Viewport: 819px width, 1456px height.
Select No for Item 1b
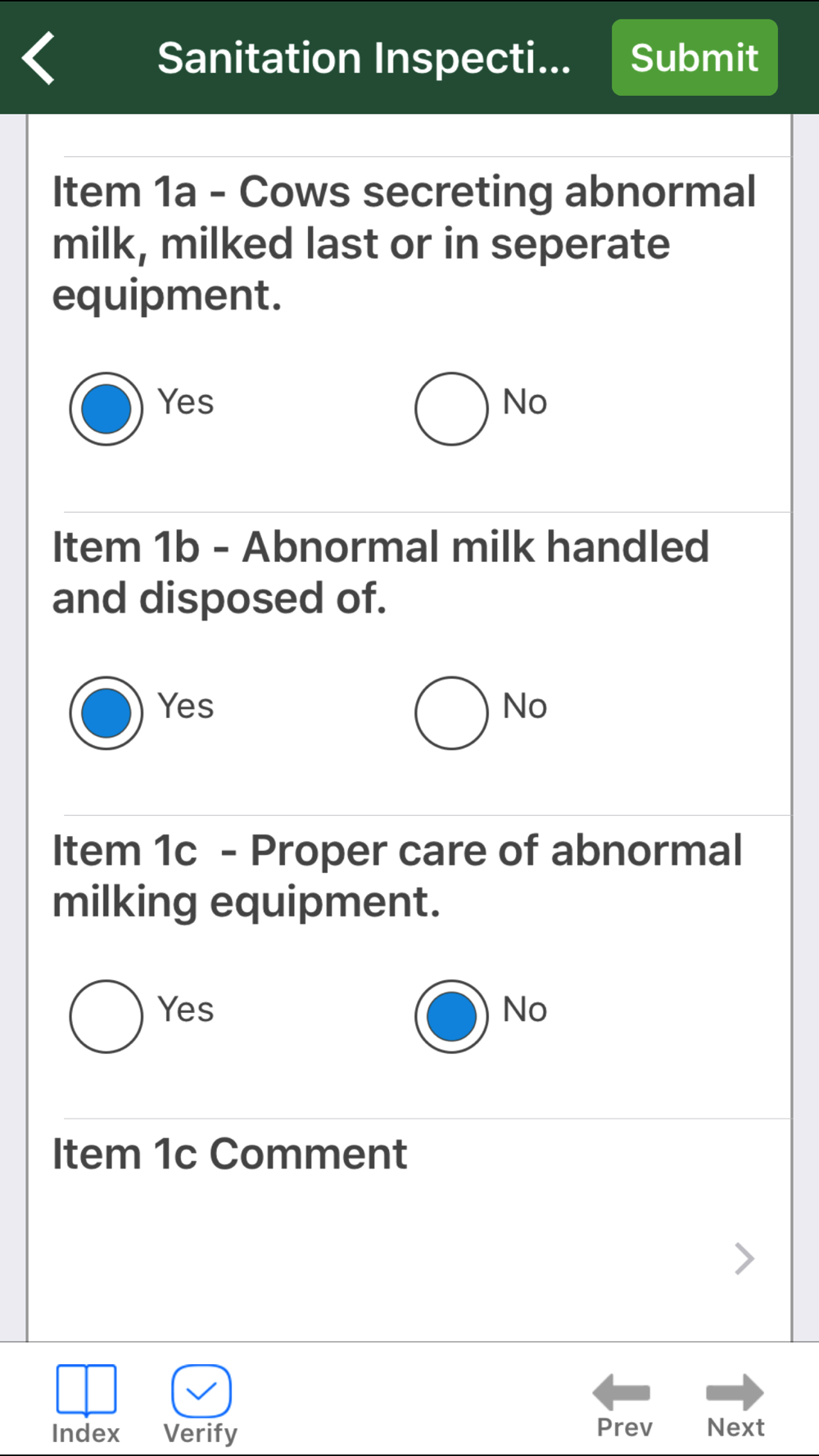451,712
